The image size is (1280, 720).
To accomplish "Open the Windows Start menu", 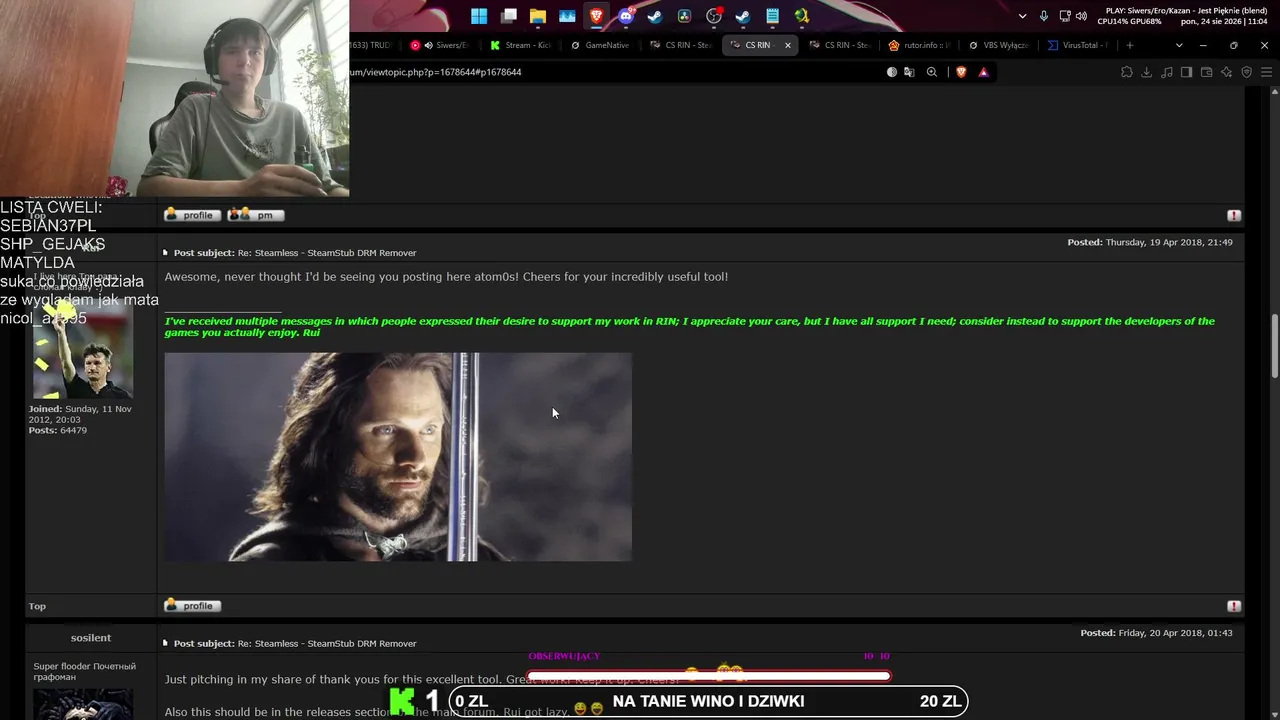I will tap(479, 16).
